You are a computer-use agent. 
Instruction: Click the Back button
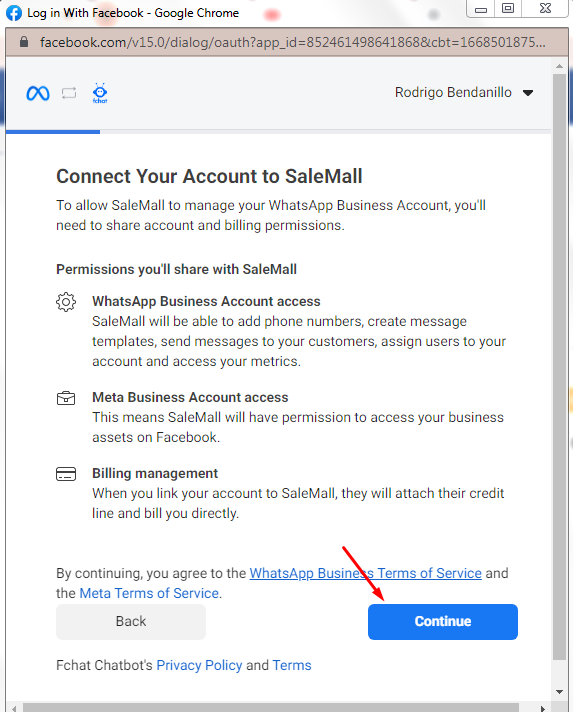pos(131,622)
